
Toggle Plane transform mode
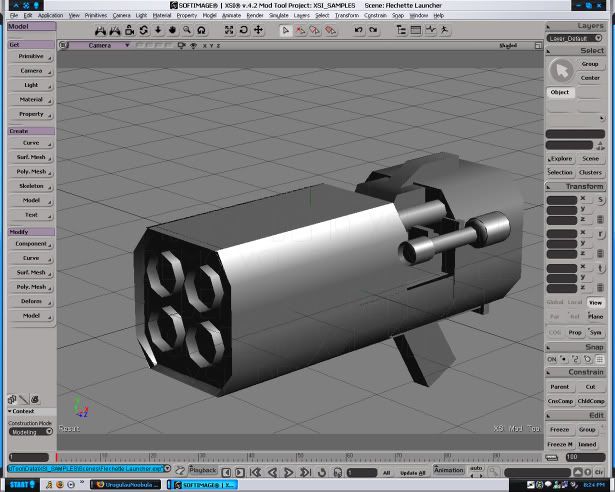595,316
